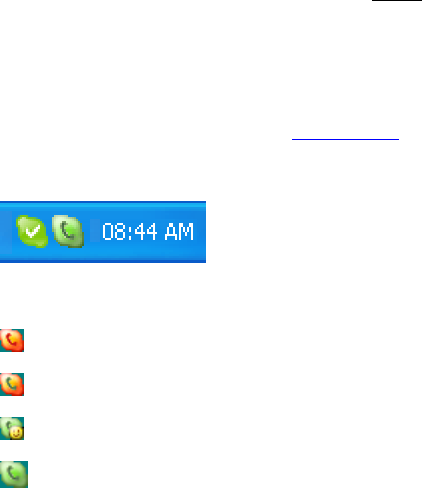This screenshot has width=422, height=488.
Task: Click the green phone tray icon beside clock
Action: [68, 231]
